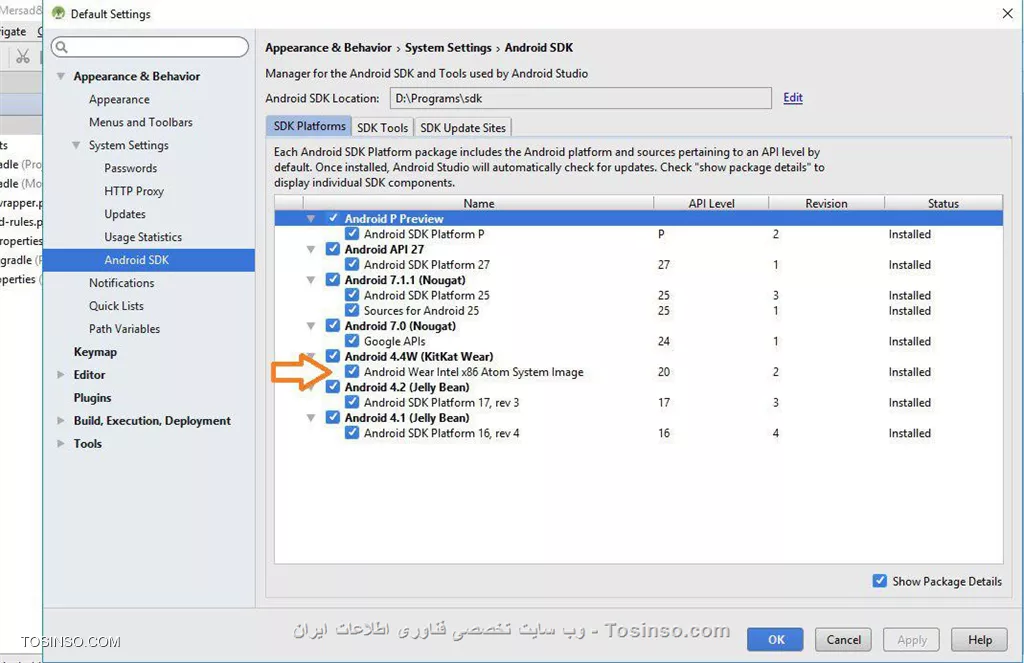
Task: Uncheck Android Wear Intel x86 Atom System Image
Action: pyautogui.click(x=352, y=372)
